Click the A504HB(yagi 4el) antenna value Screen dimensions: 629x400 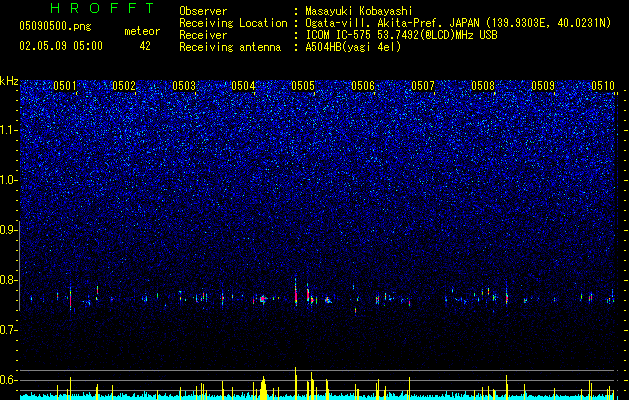pos(353,47)
